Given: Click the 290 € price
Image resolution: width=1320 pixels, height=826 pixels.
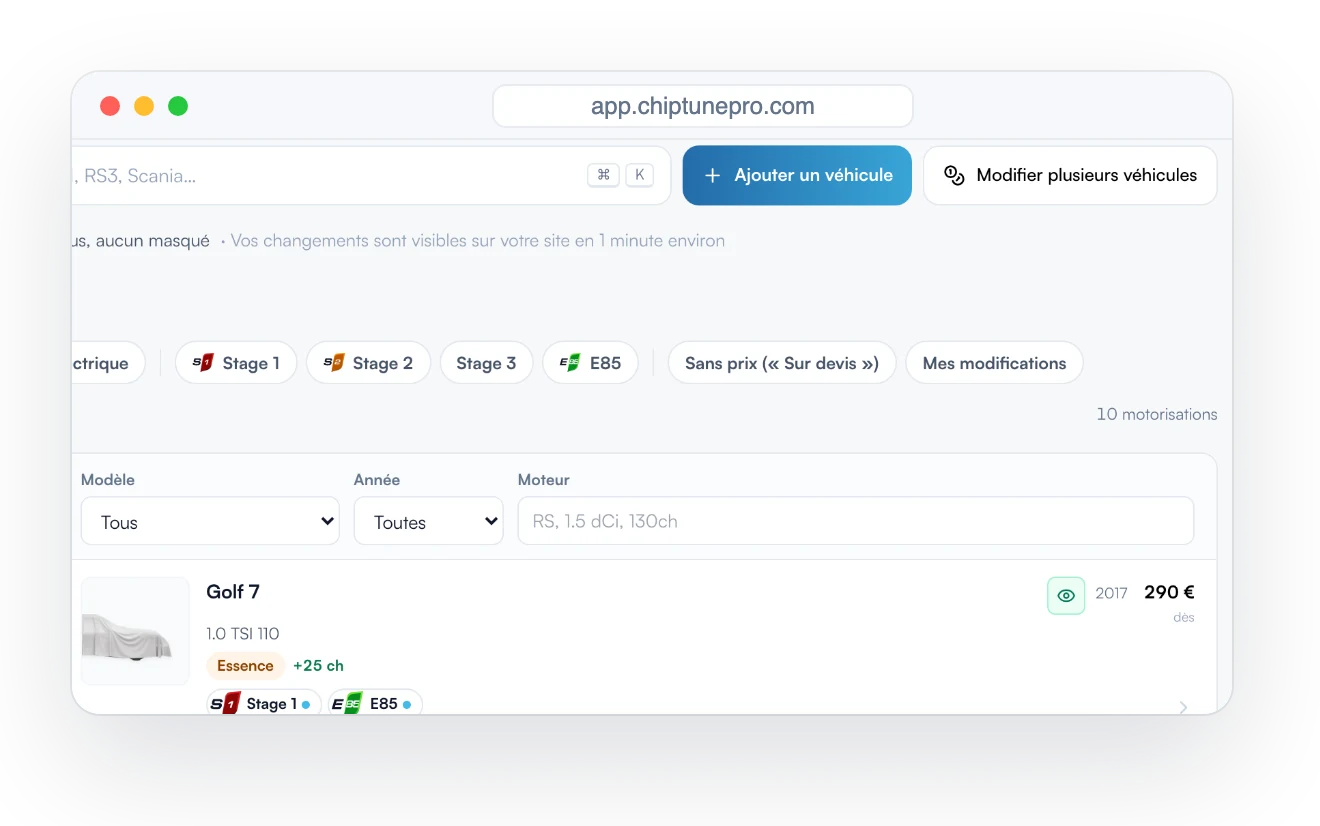Looking at the screenshot, I should (1169, 592).
